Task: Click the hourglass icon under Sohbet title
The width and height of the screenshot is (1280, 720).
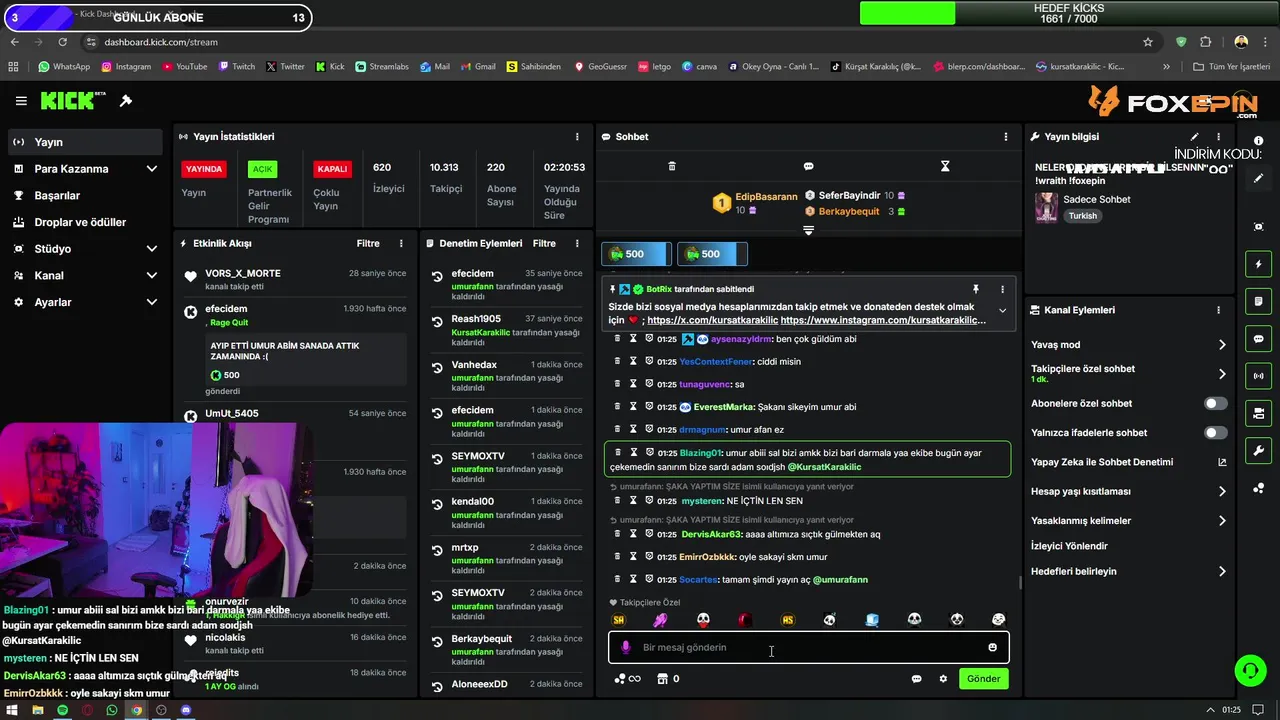Action: click(945, 166)
